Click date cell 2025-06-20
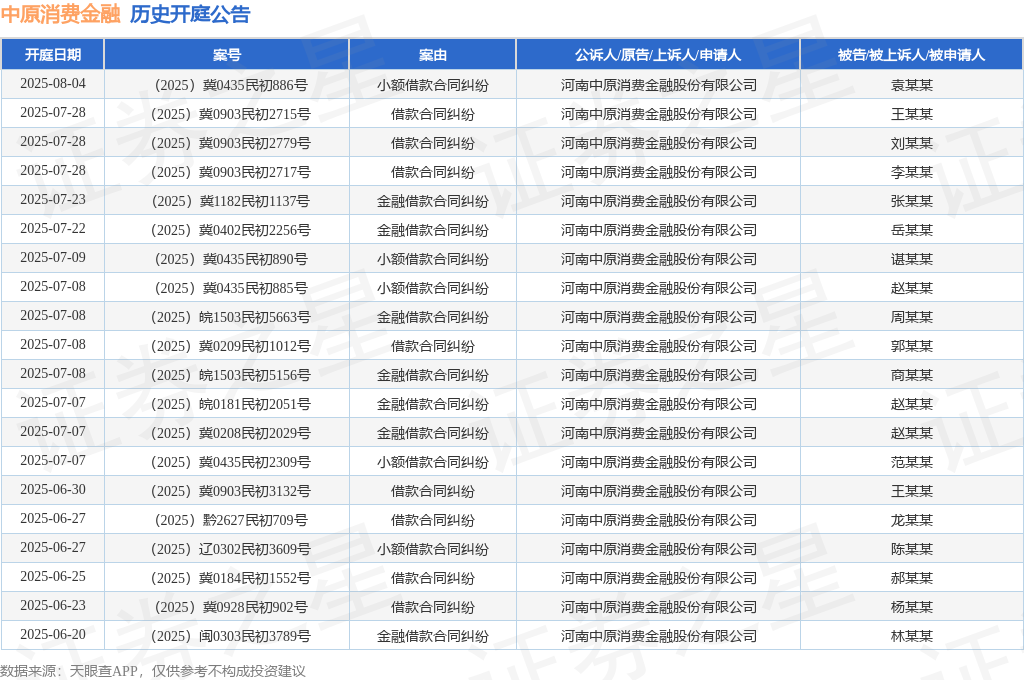Image resolution: width=1024 pixels, height=680 pixels. point(53,634)
